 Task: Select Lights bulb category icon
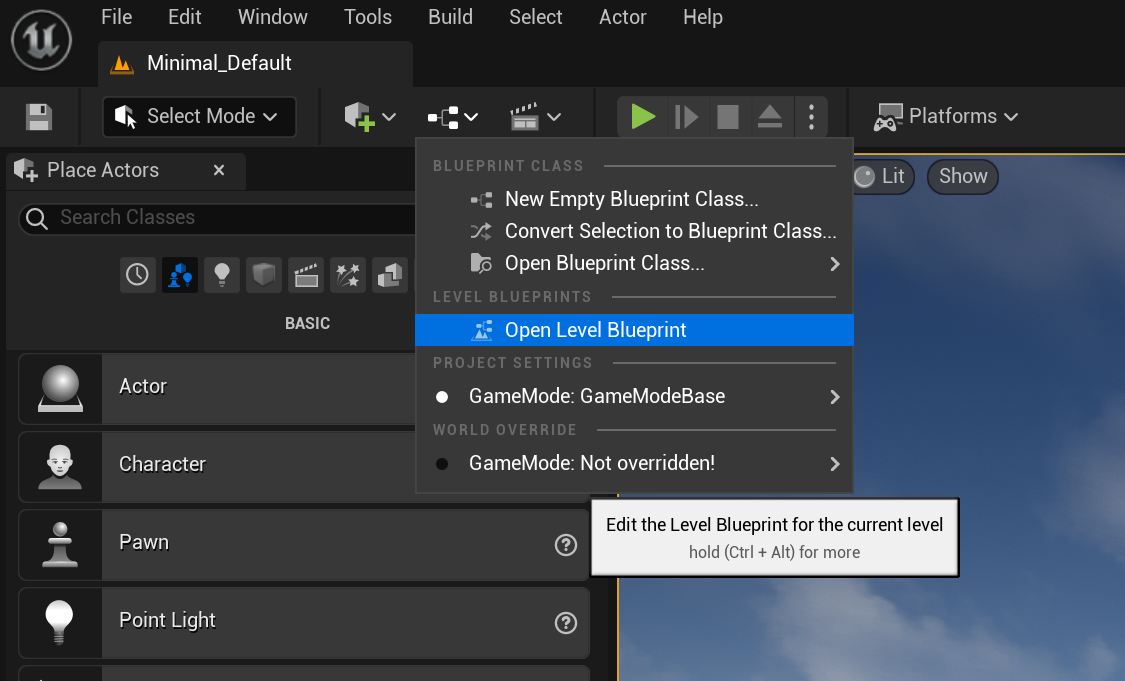pos(222,275)
